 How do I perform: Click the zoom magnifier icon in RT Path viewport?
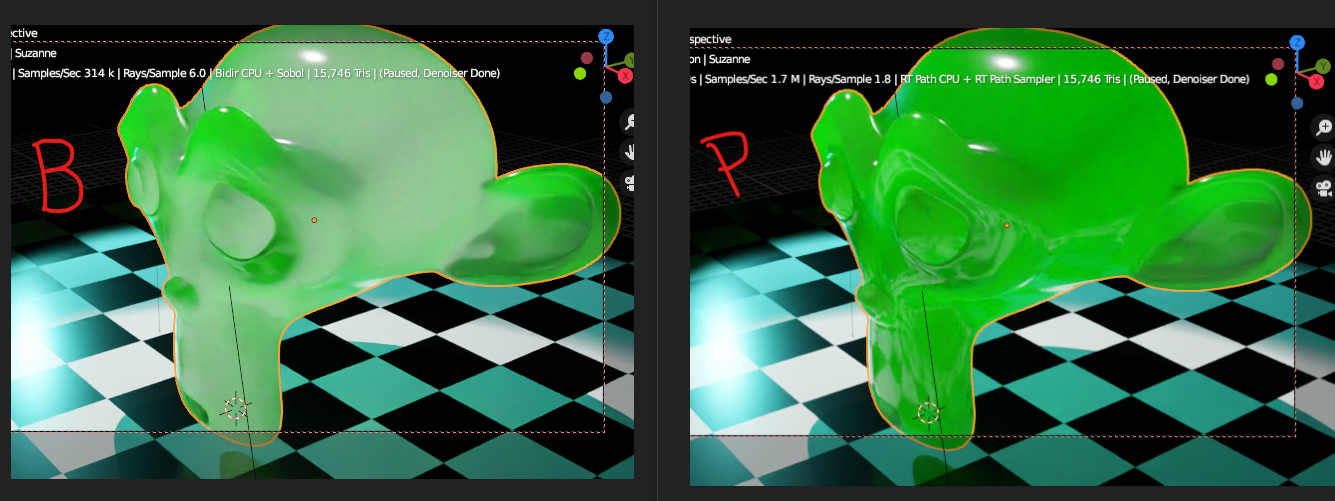(1323, 128)
